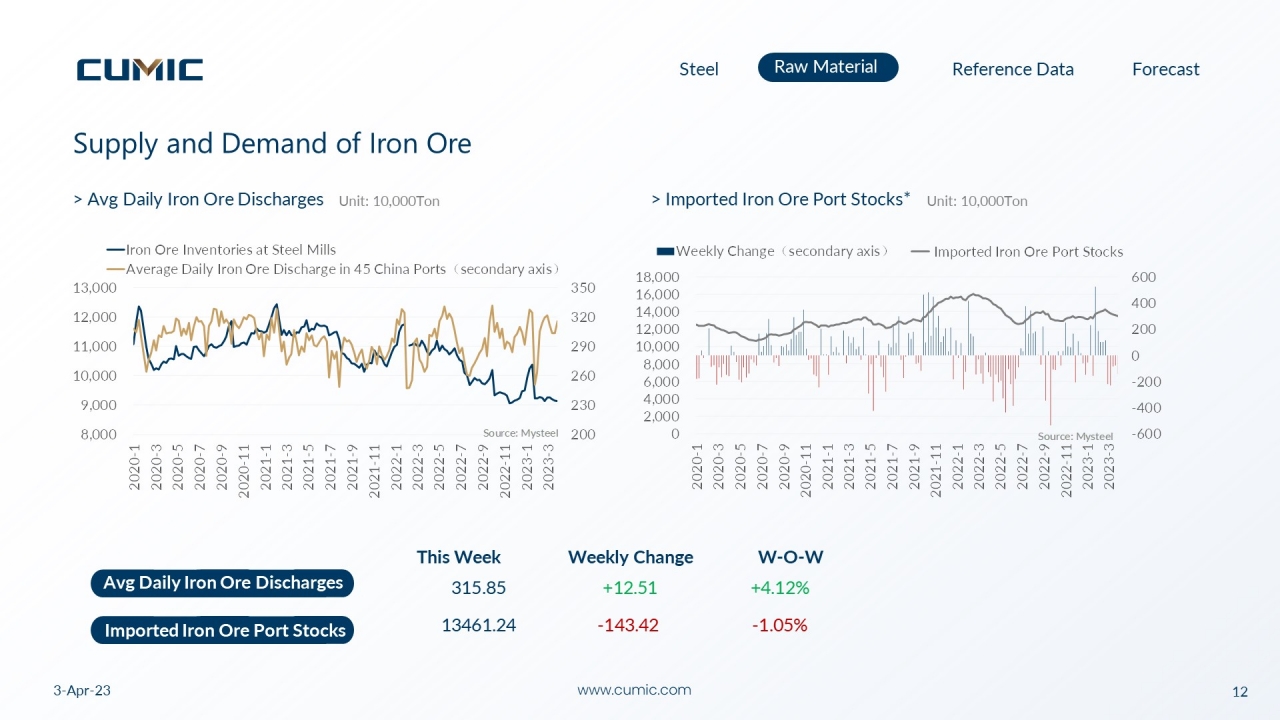Click the W-O-W value -1.05%
The image size is (1280, 720).
coord(780,625)
